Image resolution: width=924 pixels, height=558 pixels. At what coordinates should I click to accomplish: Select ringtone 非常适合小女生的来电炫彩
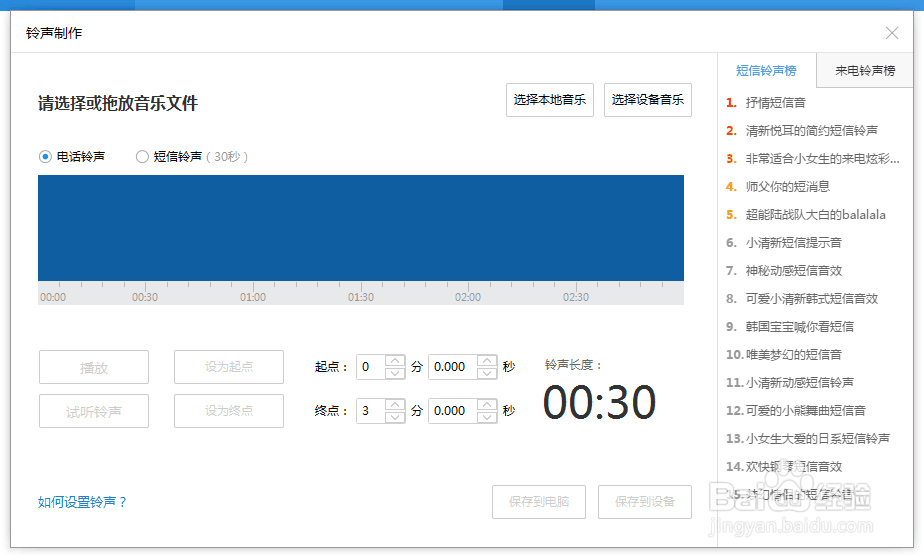click(x=823, y=159)
